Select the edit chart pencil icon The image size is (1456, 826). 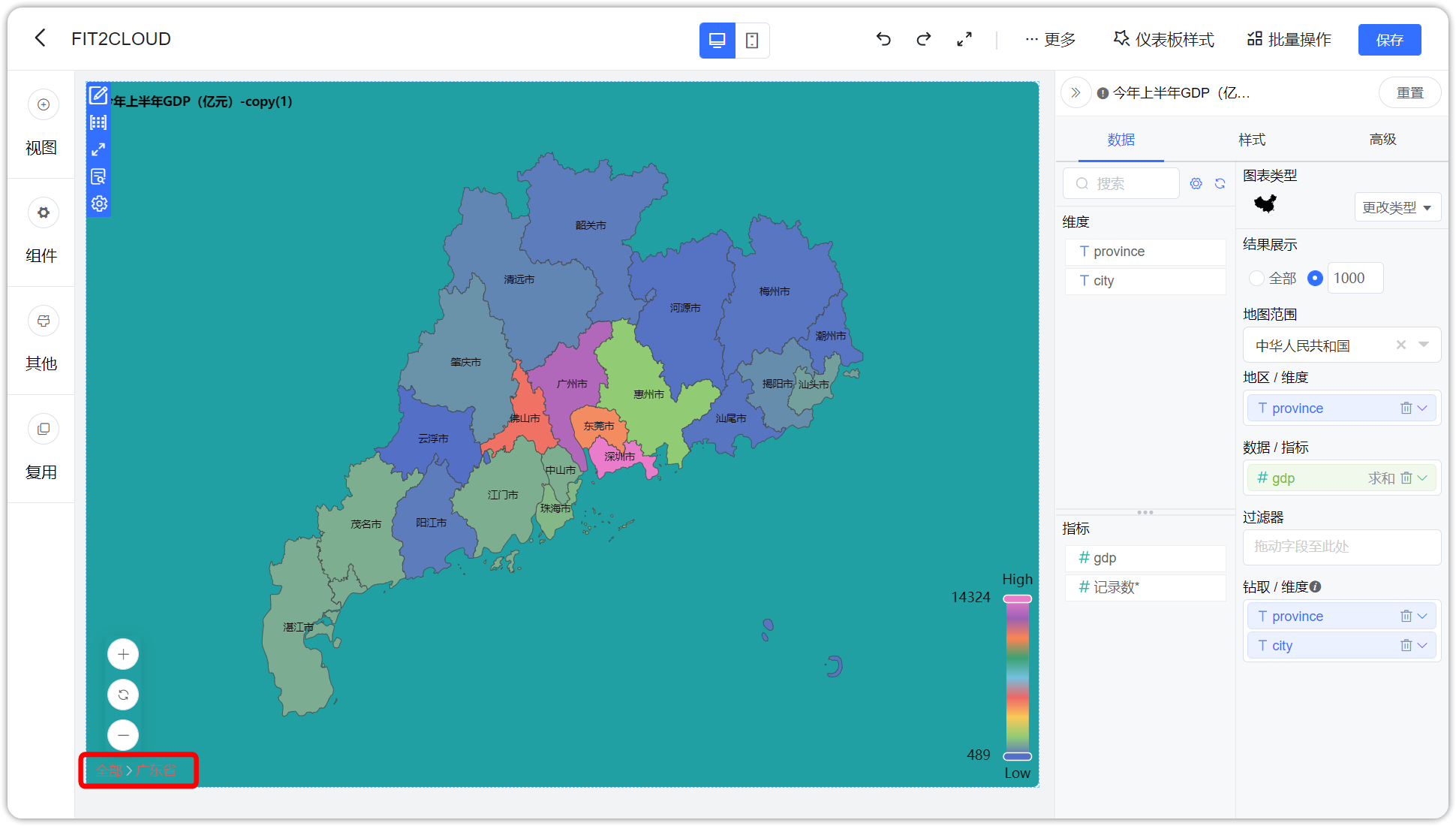[x=98, y=95]
